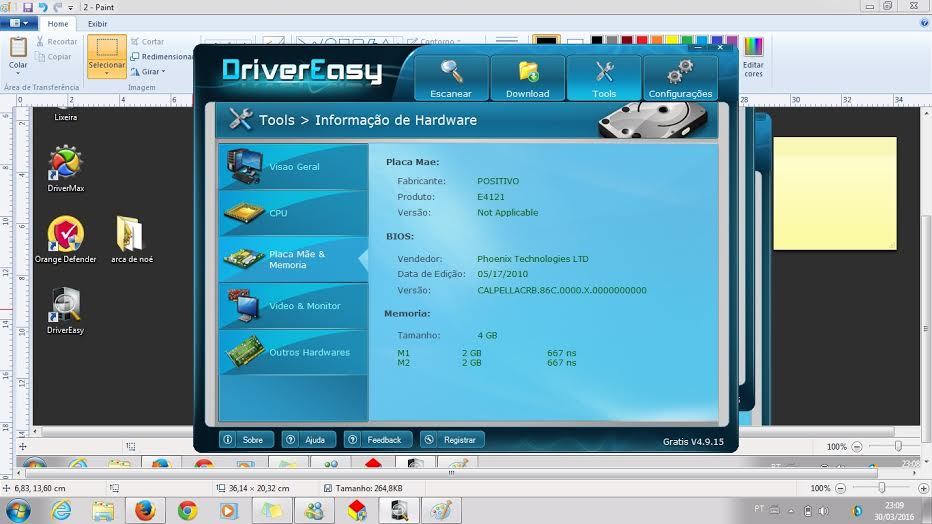Open Windows Explorer folder in taskbar
932x524 pixels.
pyautogui.click(x=103, y=510)
